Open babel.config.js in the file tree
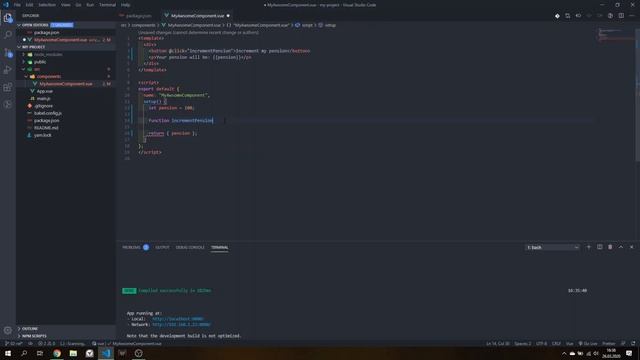This screenshot has width=640, height=360. click(48, 113)
